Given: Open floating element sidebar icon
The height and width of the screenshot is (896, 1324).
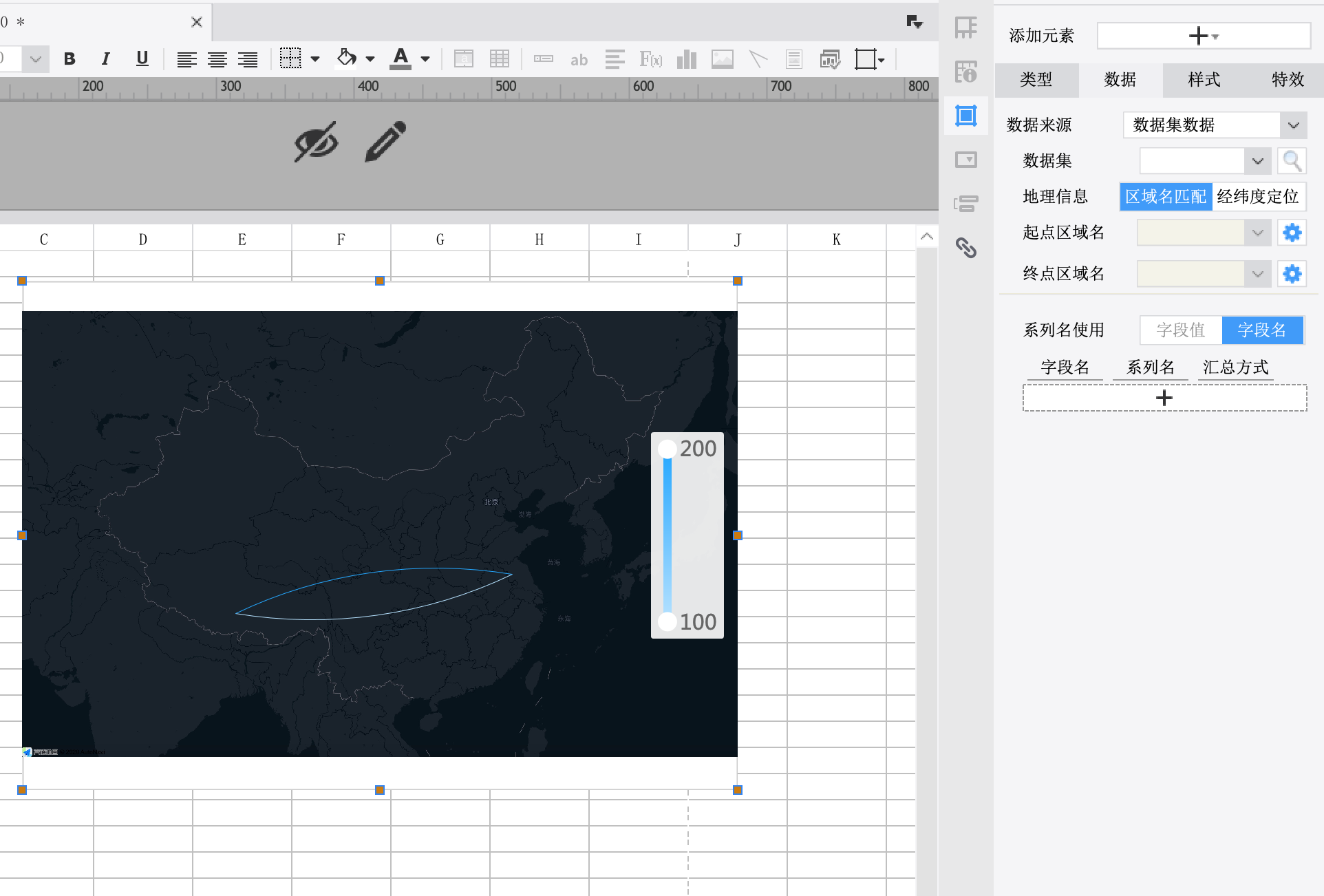Looking at the screenshot, I should tap(966, 116).
